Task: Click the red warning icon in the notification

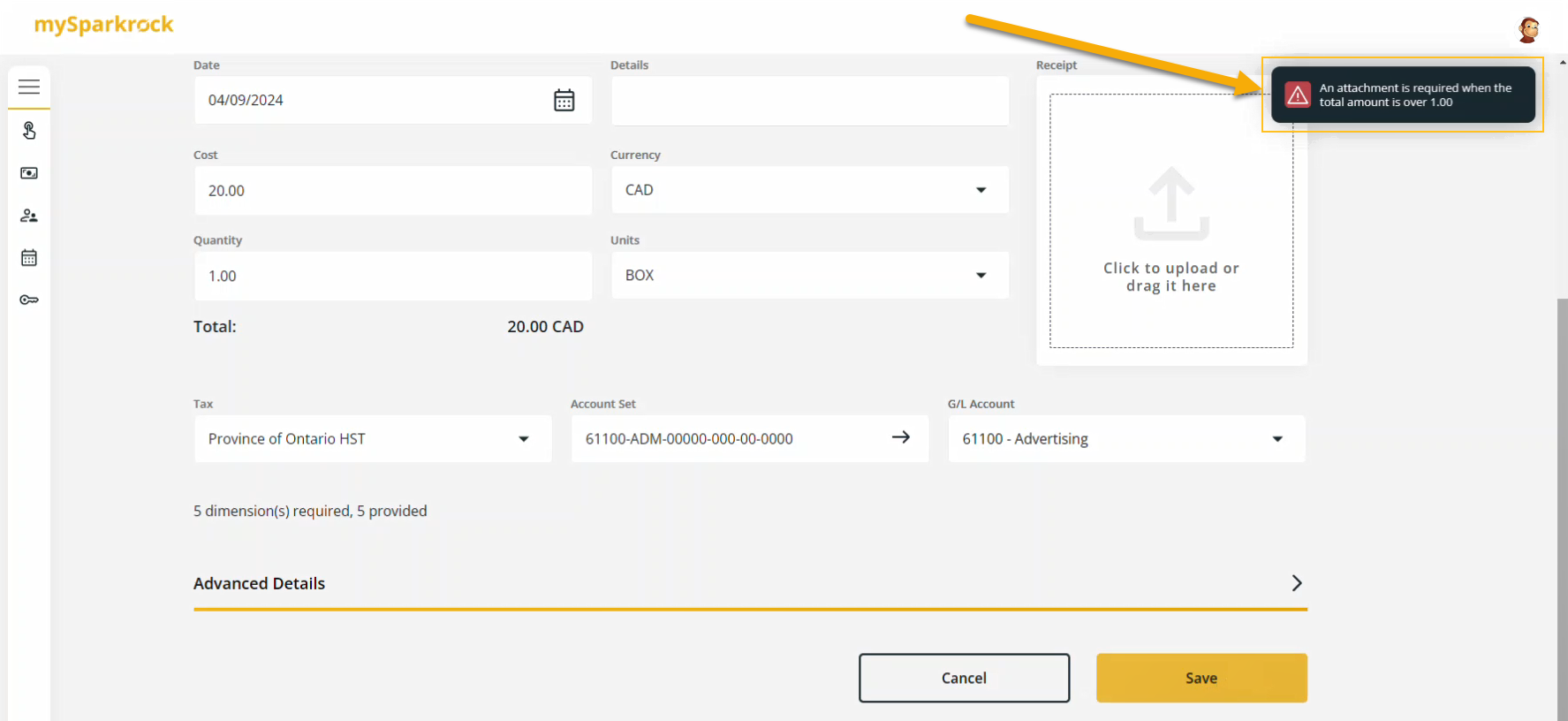Action: click(x=1297, y=95)
